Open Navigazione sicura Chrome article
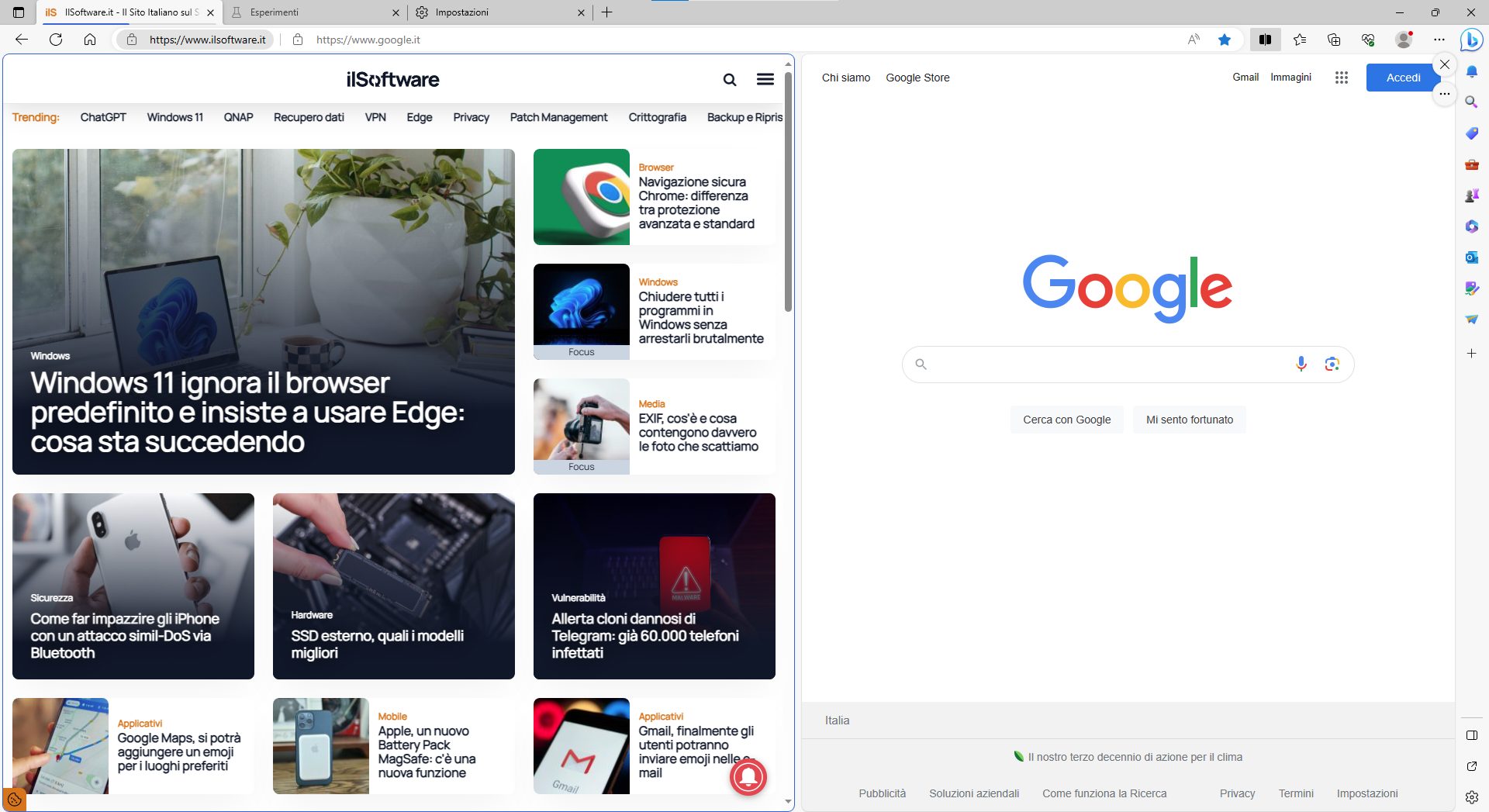Image resolution: width=1489 pixels, height=812 pixels. (655, 197)
